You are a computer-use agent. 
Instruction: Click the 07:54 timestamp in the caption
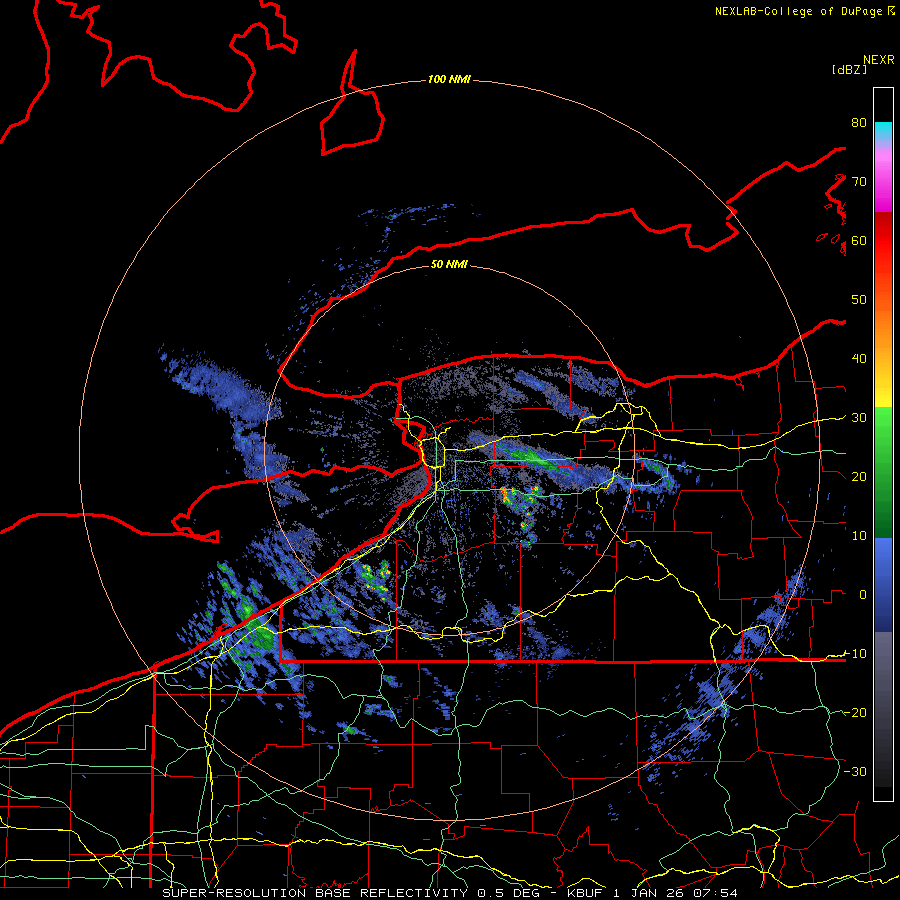715,893
